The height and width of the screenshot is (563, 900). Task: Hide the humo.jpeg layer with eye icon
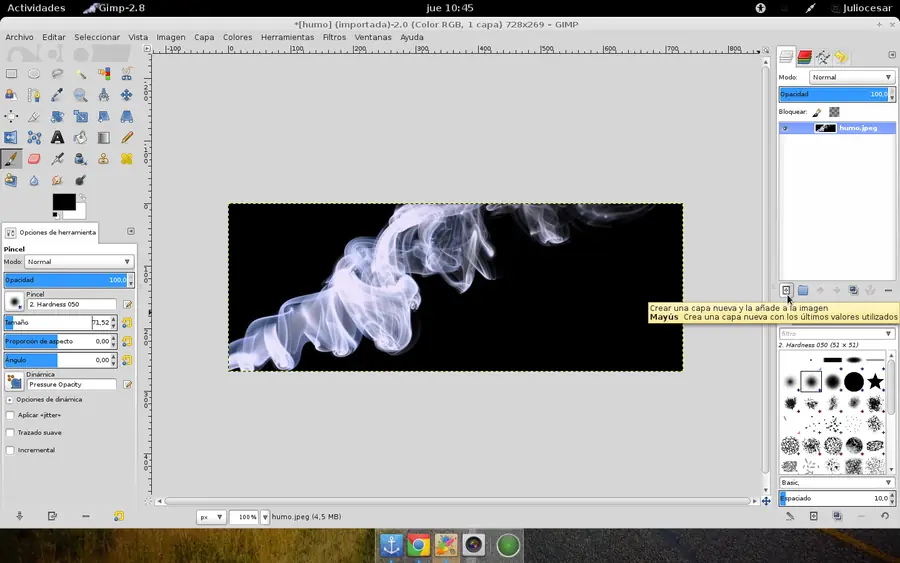[785, 128]
